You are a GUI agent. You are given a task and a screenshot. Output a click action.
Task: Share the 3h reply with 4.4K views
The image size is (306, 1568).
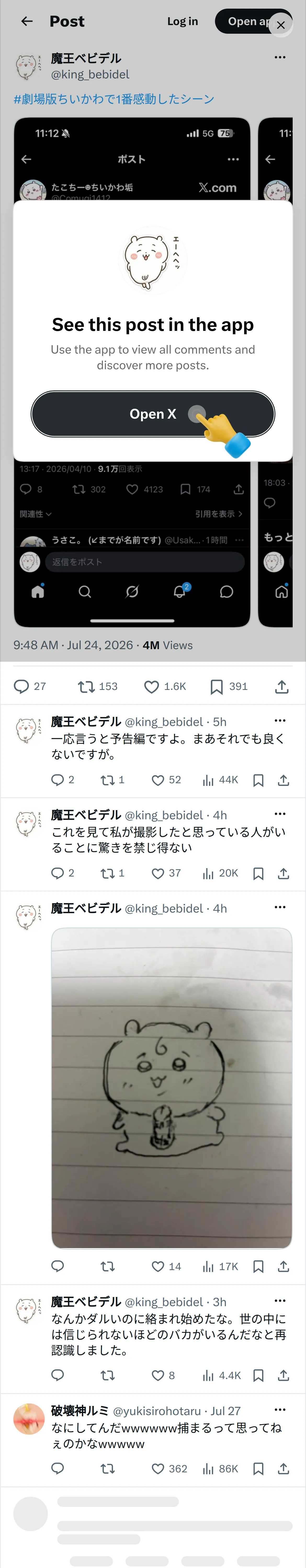284,1375
